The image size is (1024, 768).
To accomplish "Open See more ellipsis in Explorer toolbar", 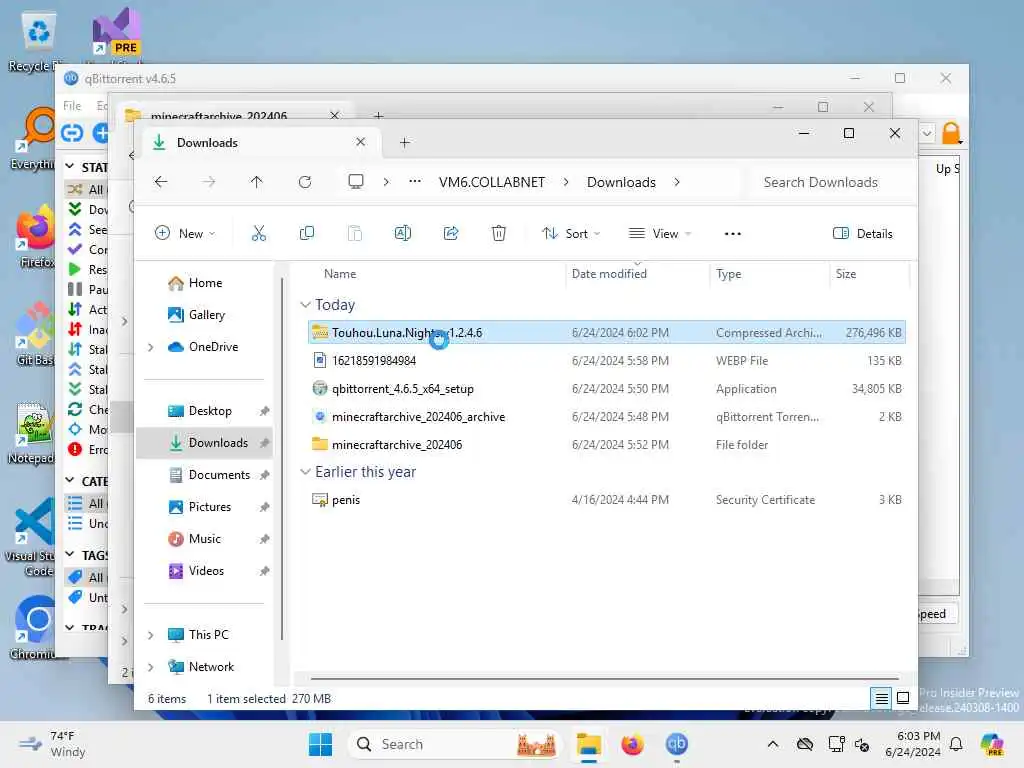I will click(x=733, y=233).
